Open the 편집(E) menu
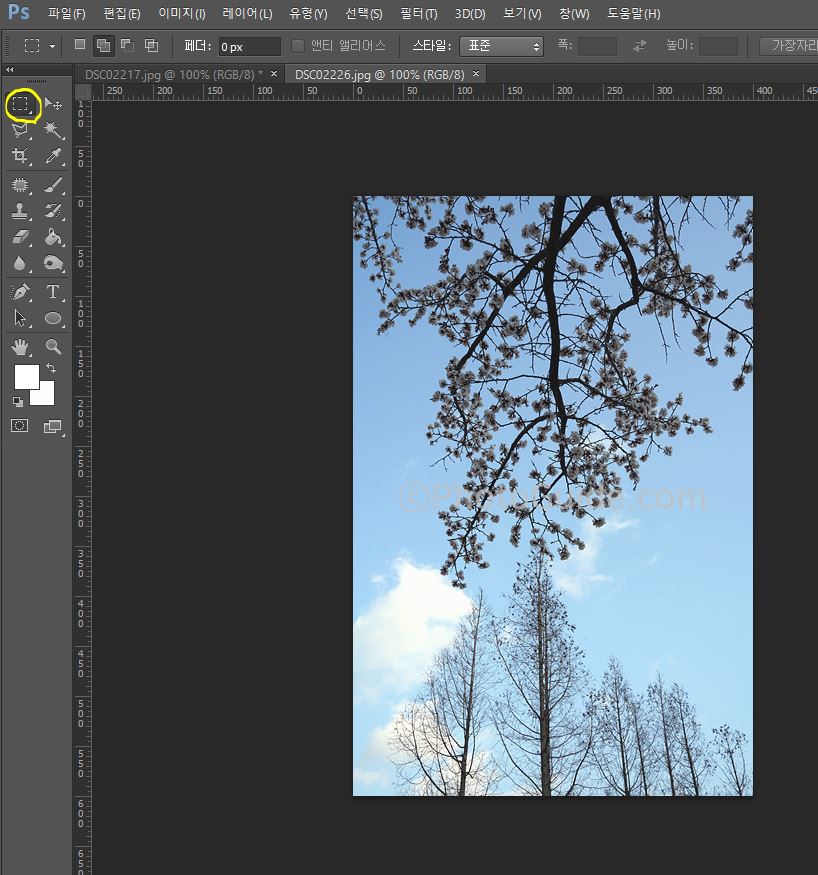Image resolution: width=818 pixels, height=875 pixels. pos(122,13)
